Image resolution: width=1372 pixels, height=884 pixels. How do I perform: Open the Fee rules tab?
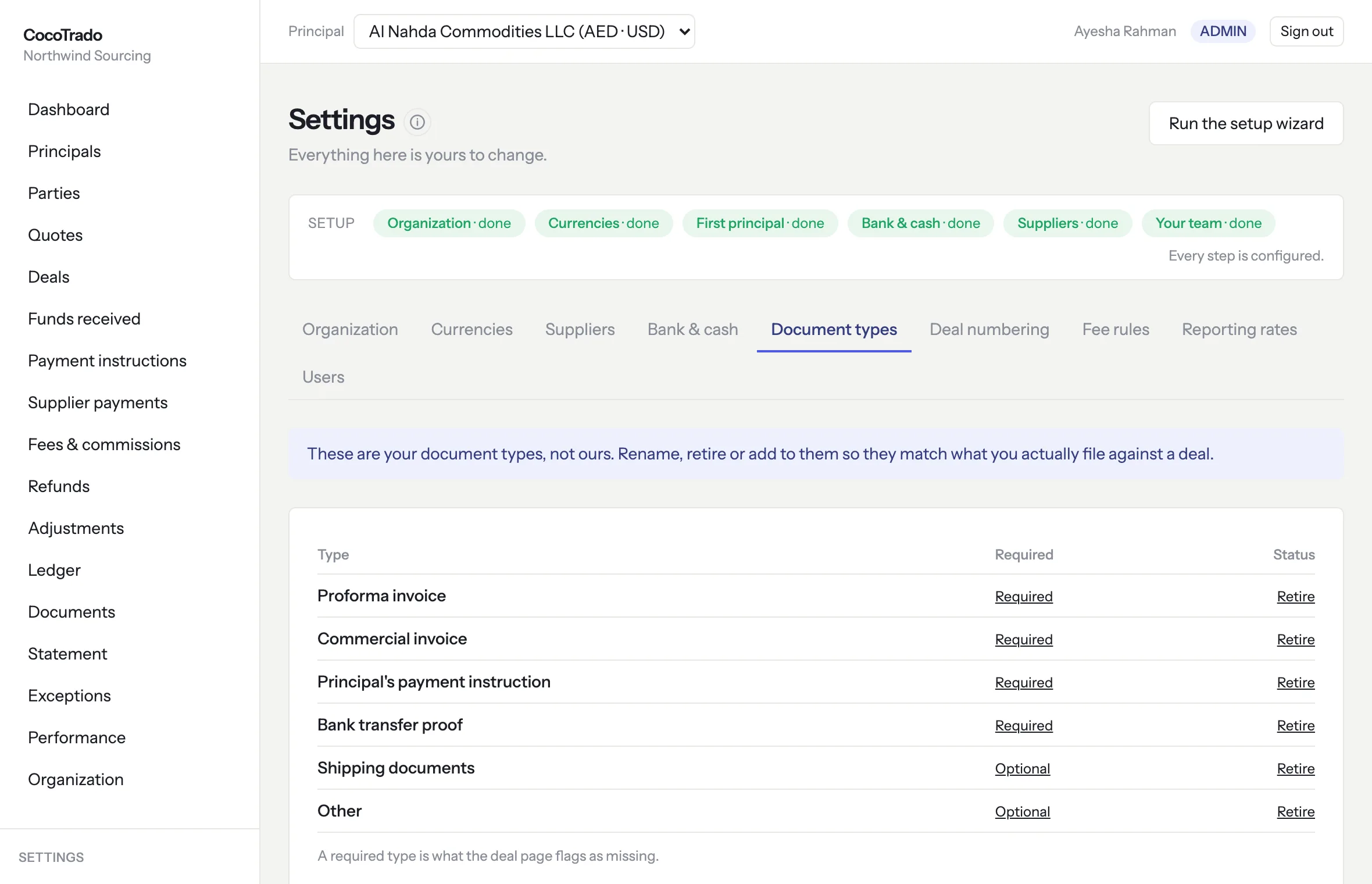[1115, 329]
